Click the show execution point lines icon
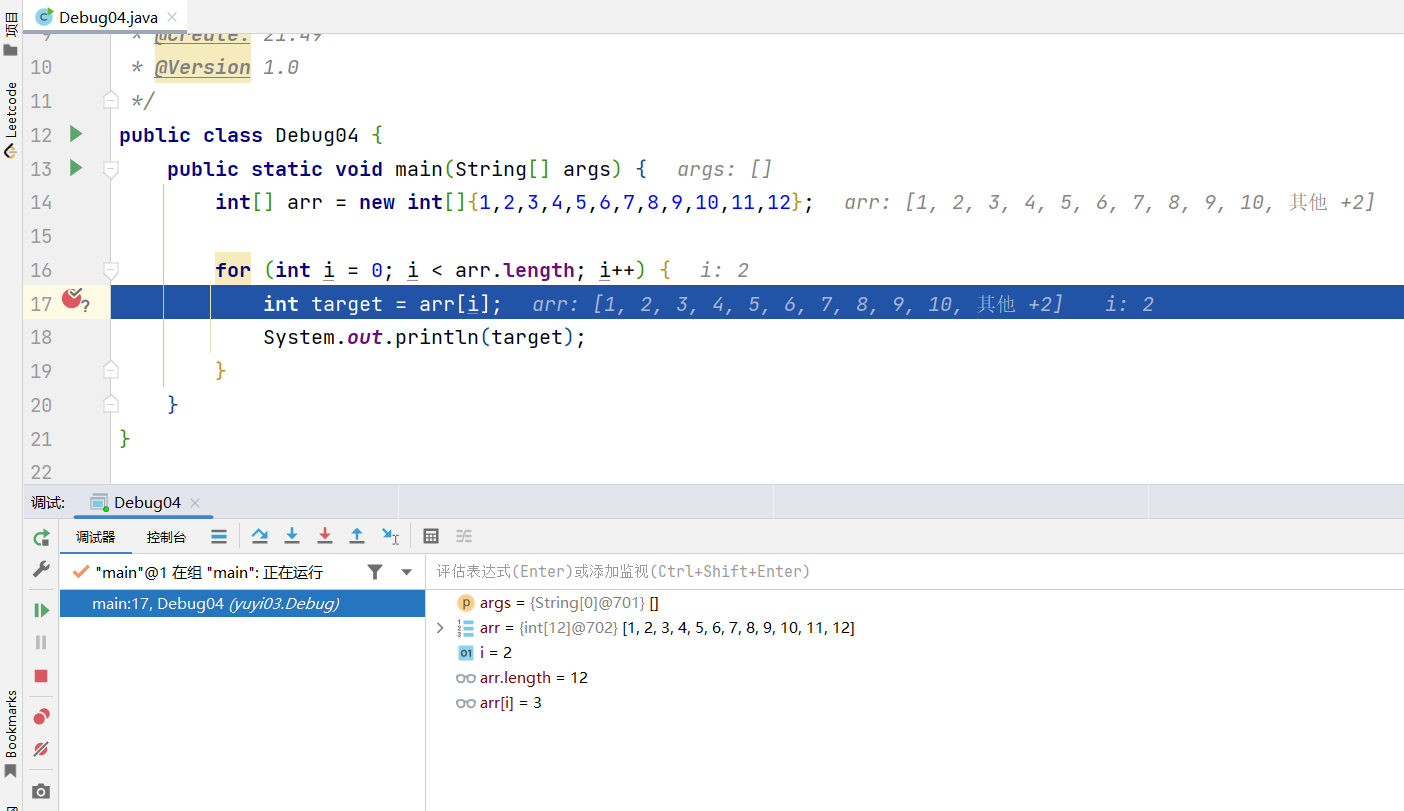Screen dimensions: 1404x811 click(x=219, y=536)
